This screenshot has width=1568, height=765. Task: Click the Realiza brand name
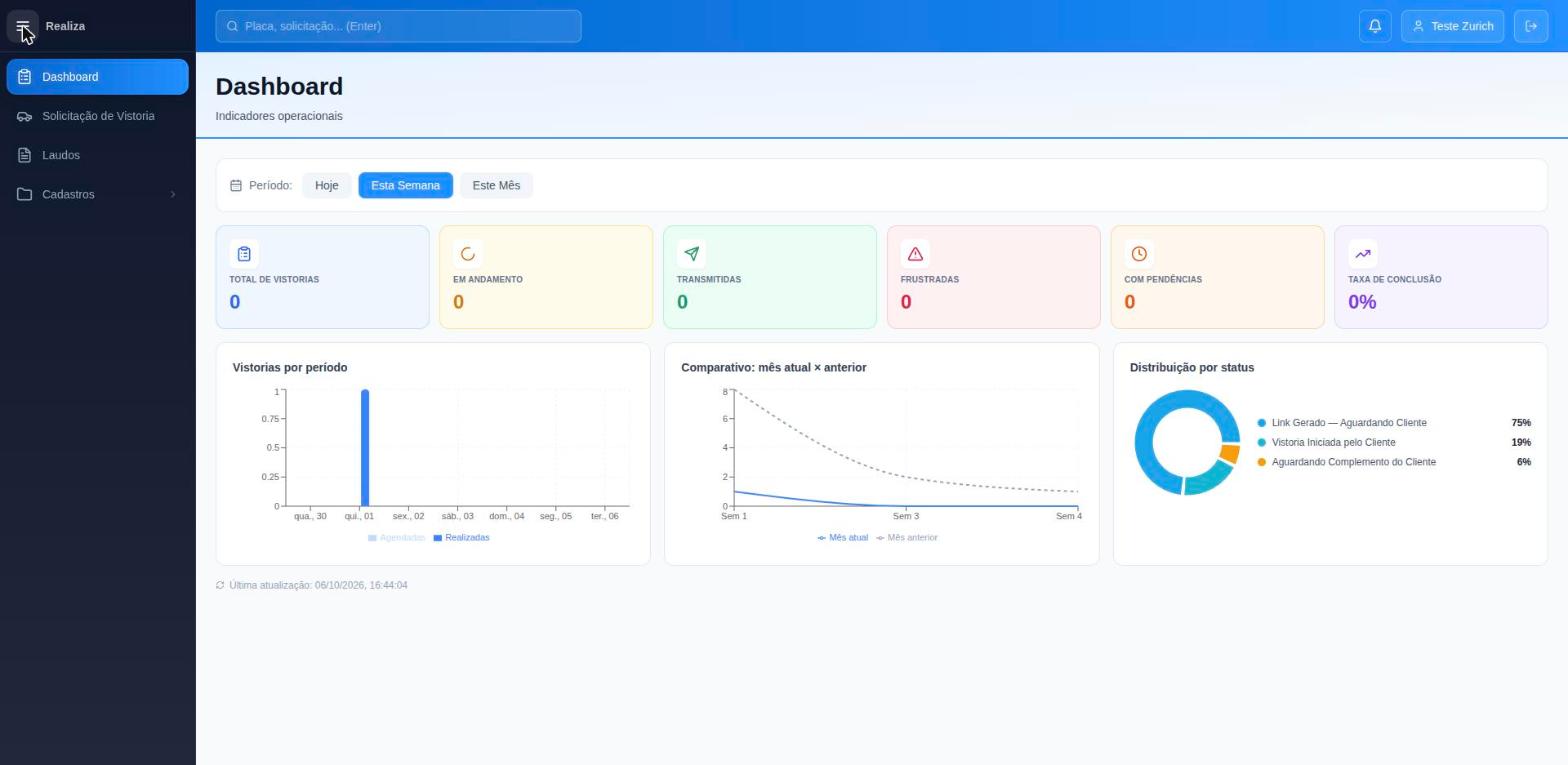tap(65, 26)
